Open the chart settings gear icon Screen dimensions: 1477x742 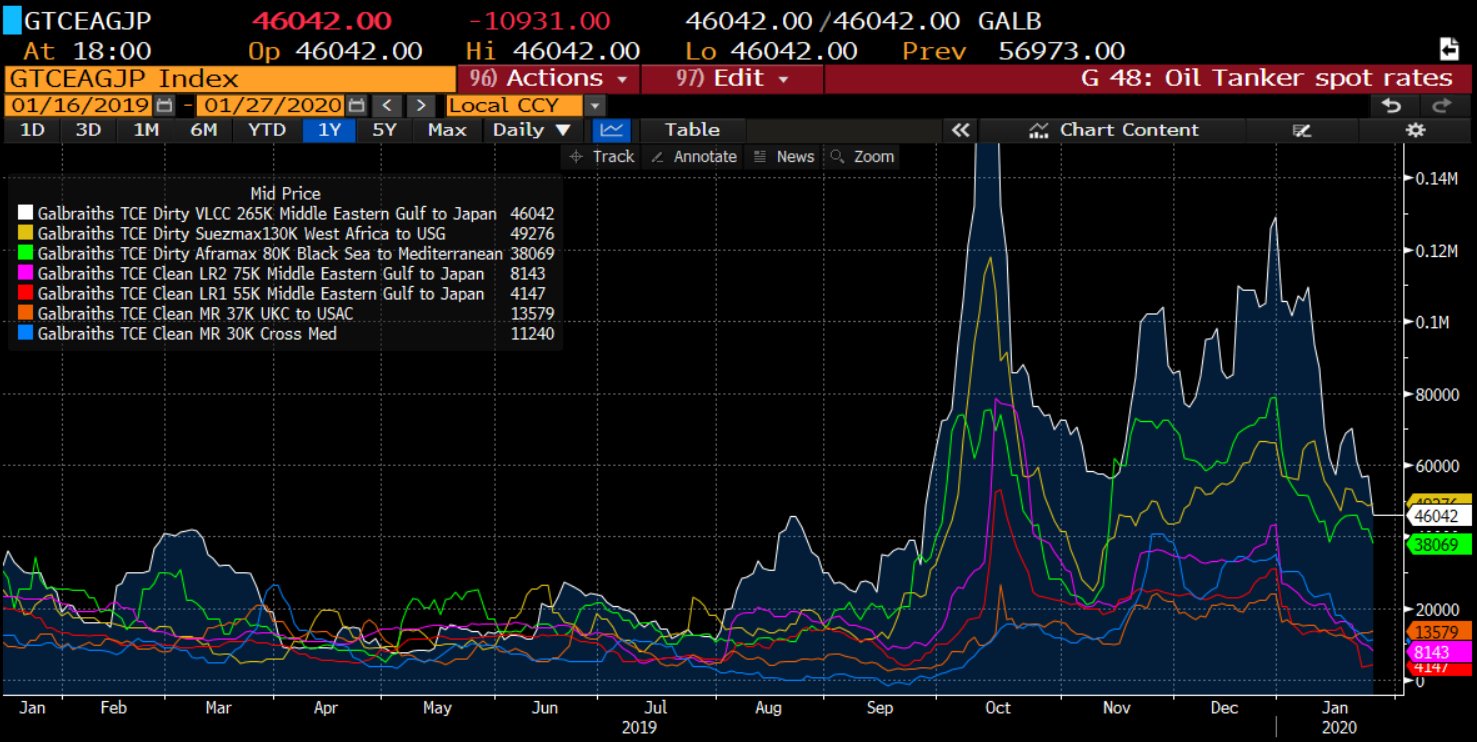click(1414, 130)
